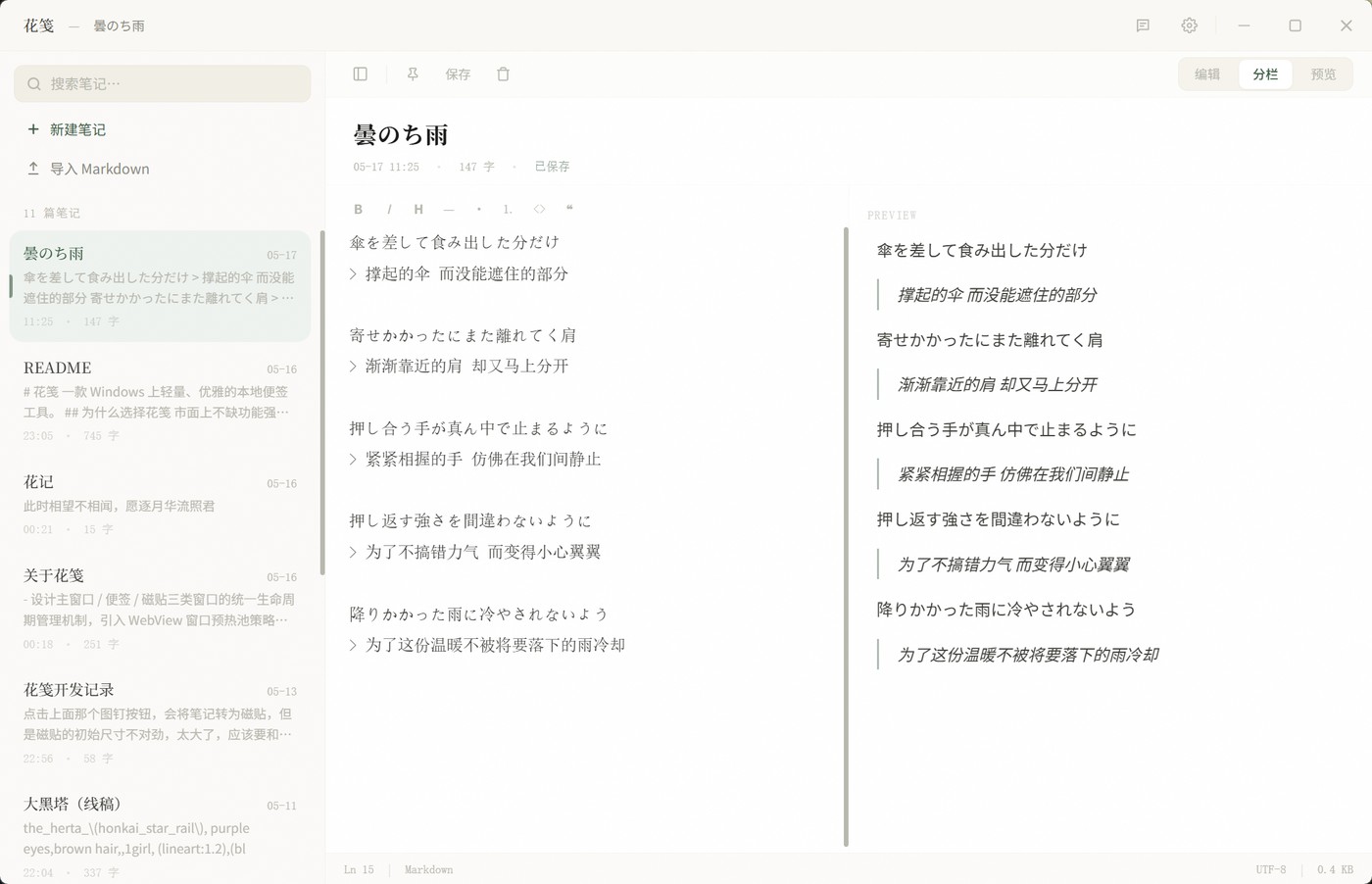Click the note list scrollbar
This screenshot has width=1372, height=884.
(x=322, y=402)
